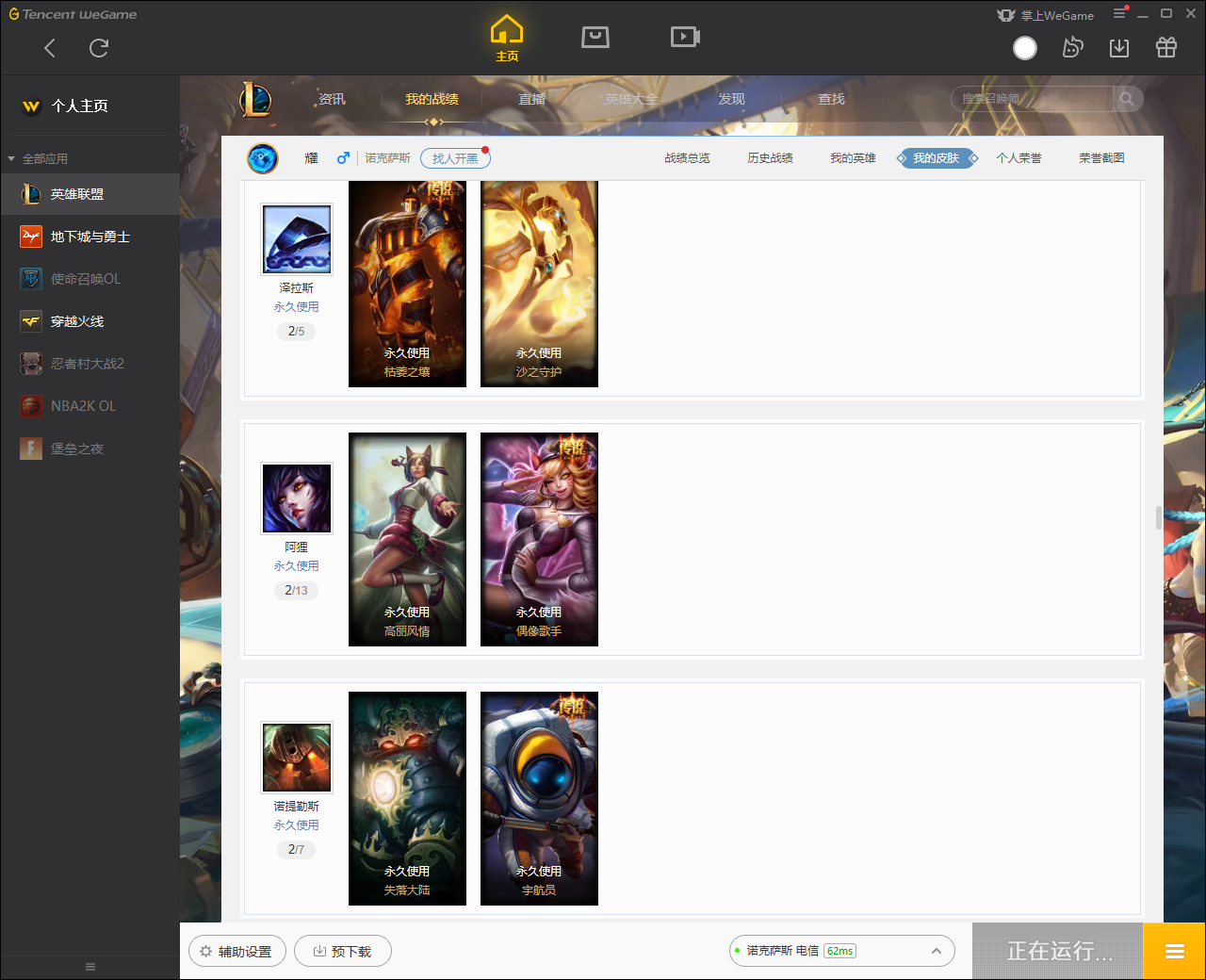Select 地下城与勇士 in game list
The image size is (1206, 980).
90,237
